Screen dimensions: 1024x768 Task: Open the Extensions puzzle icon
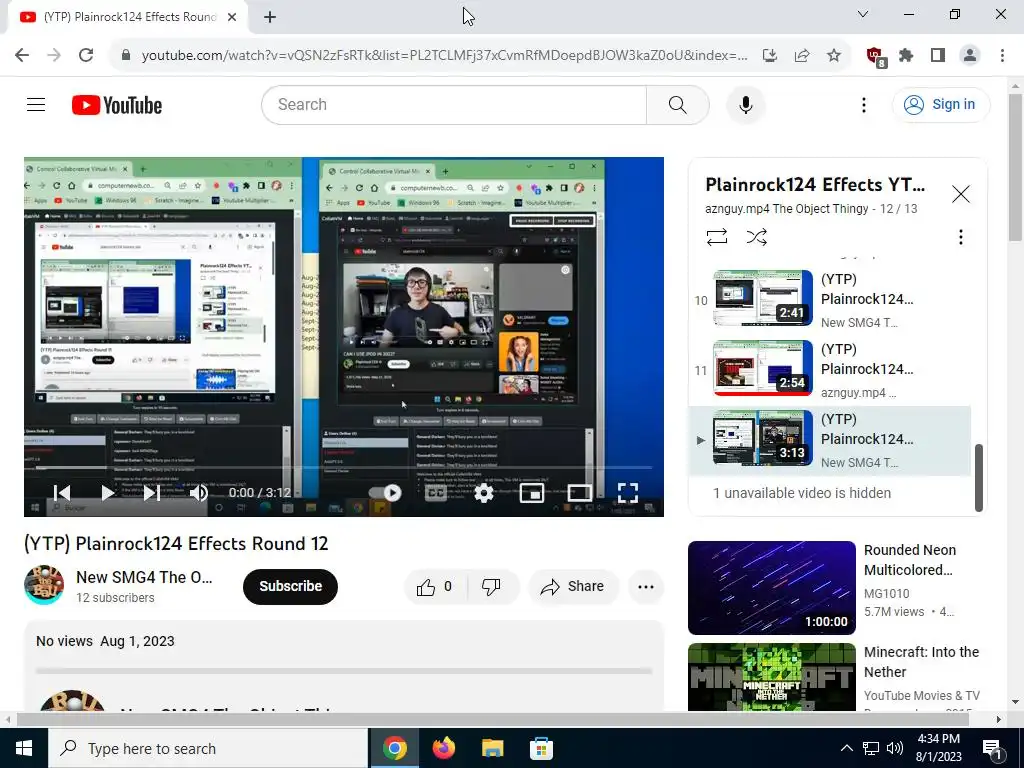906,56
